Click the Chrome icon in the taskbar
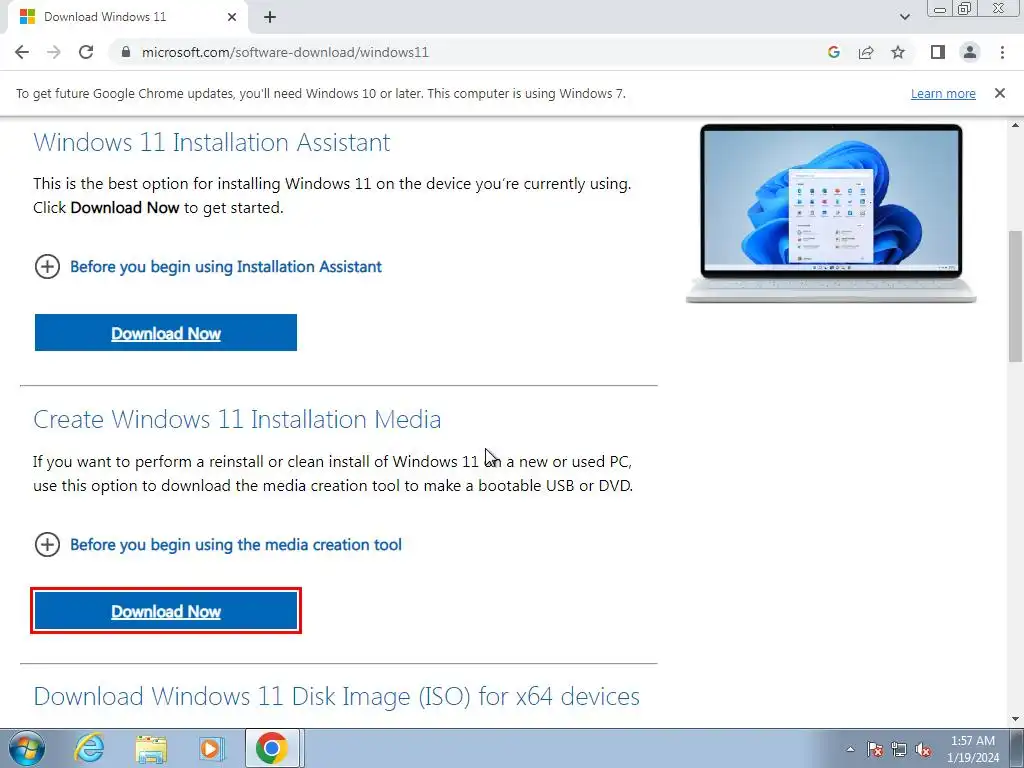This screenshot has width=1024, height=768. click(272, 748)
